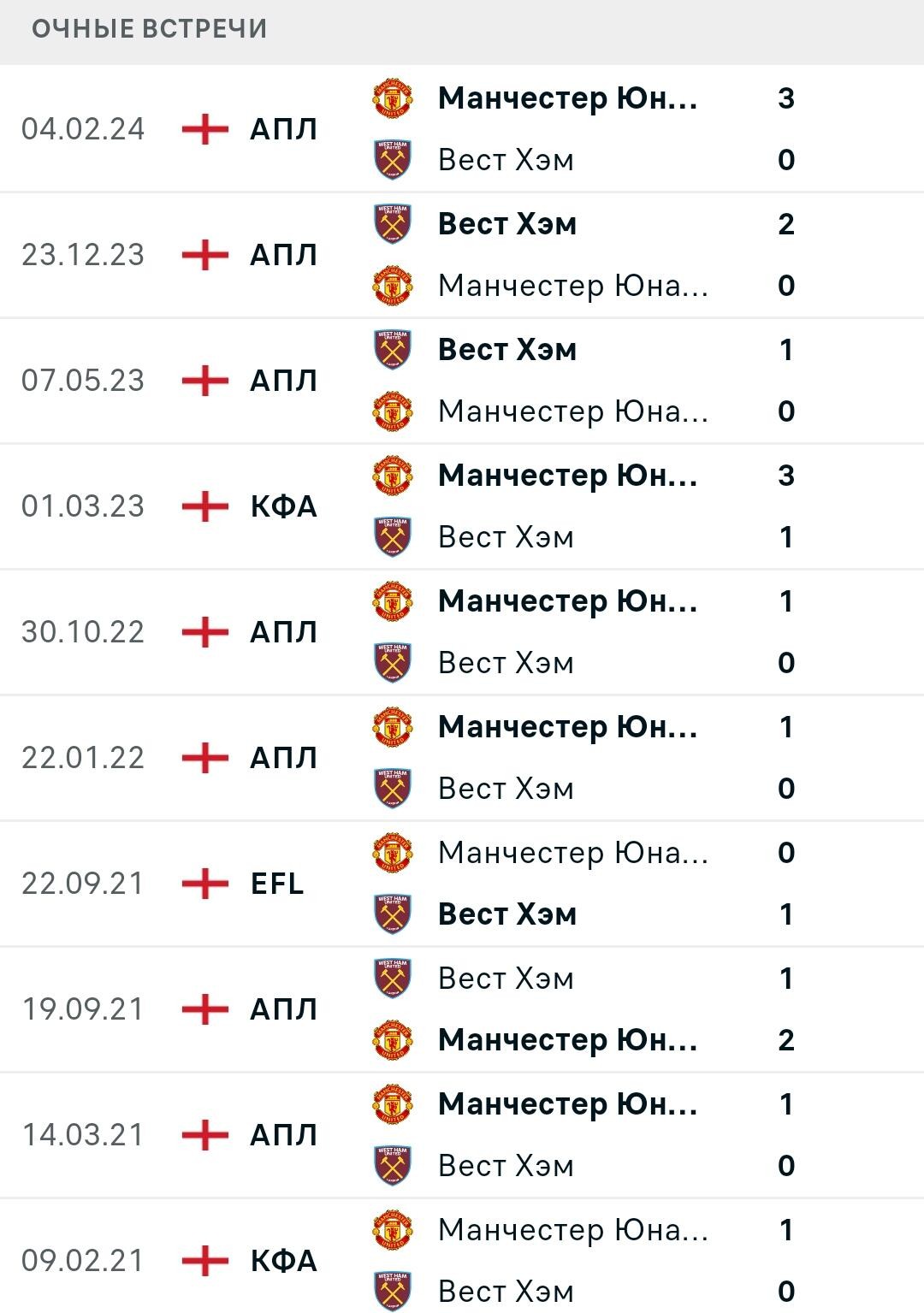The width and height of the screenshot is (924, 1313).
Task: Click Manchester United crest in 04.02.24 match
Action: click(x=393, y=98)
